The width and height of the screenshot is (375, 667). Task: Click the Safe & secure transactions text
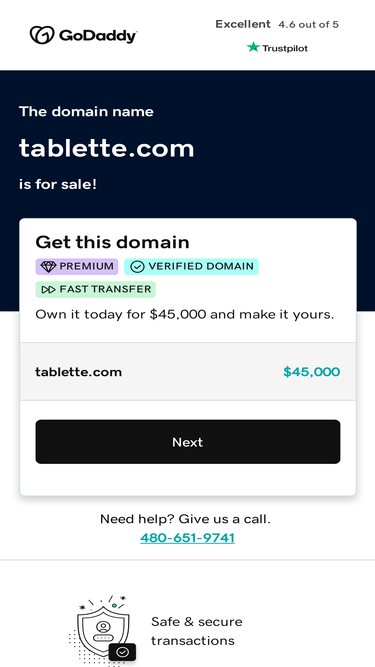point(197,631)
